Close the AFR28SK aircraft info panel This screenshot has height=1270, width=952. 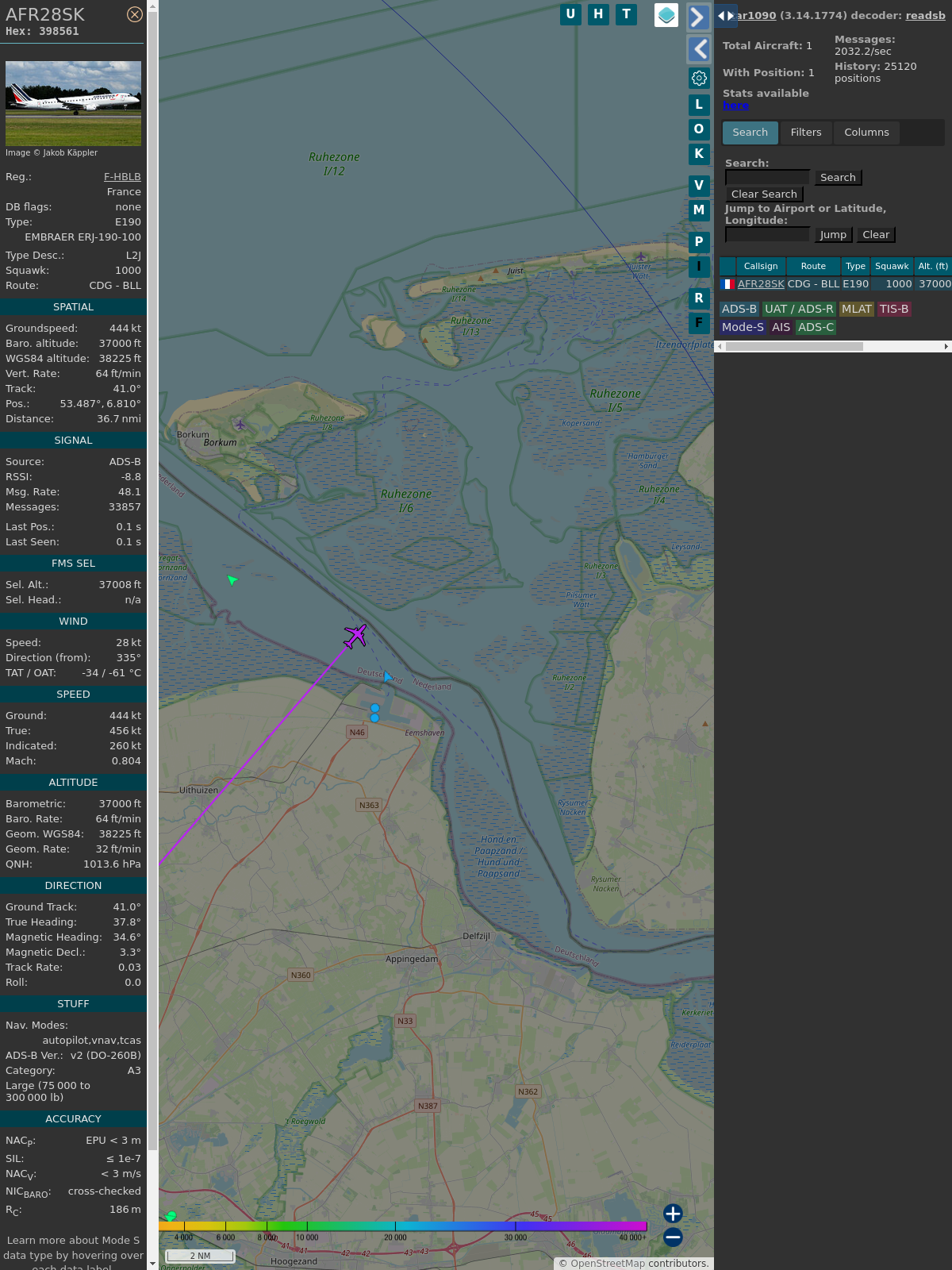click(135, 14)
